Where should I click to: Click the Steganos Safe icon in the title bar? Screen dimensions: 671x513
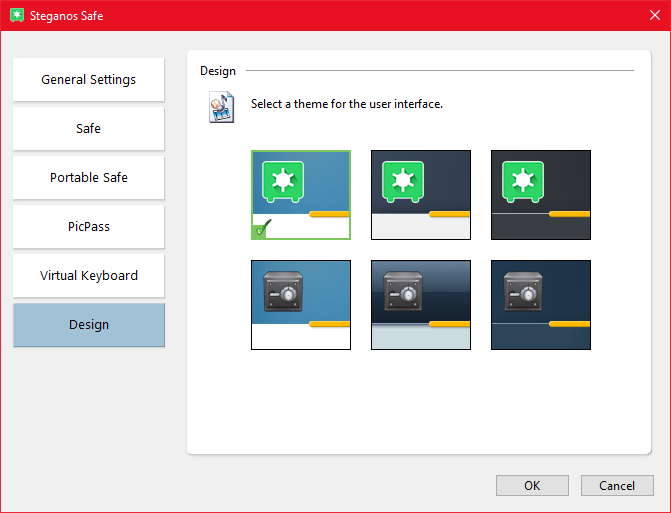coord(17,16)
